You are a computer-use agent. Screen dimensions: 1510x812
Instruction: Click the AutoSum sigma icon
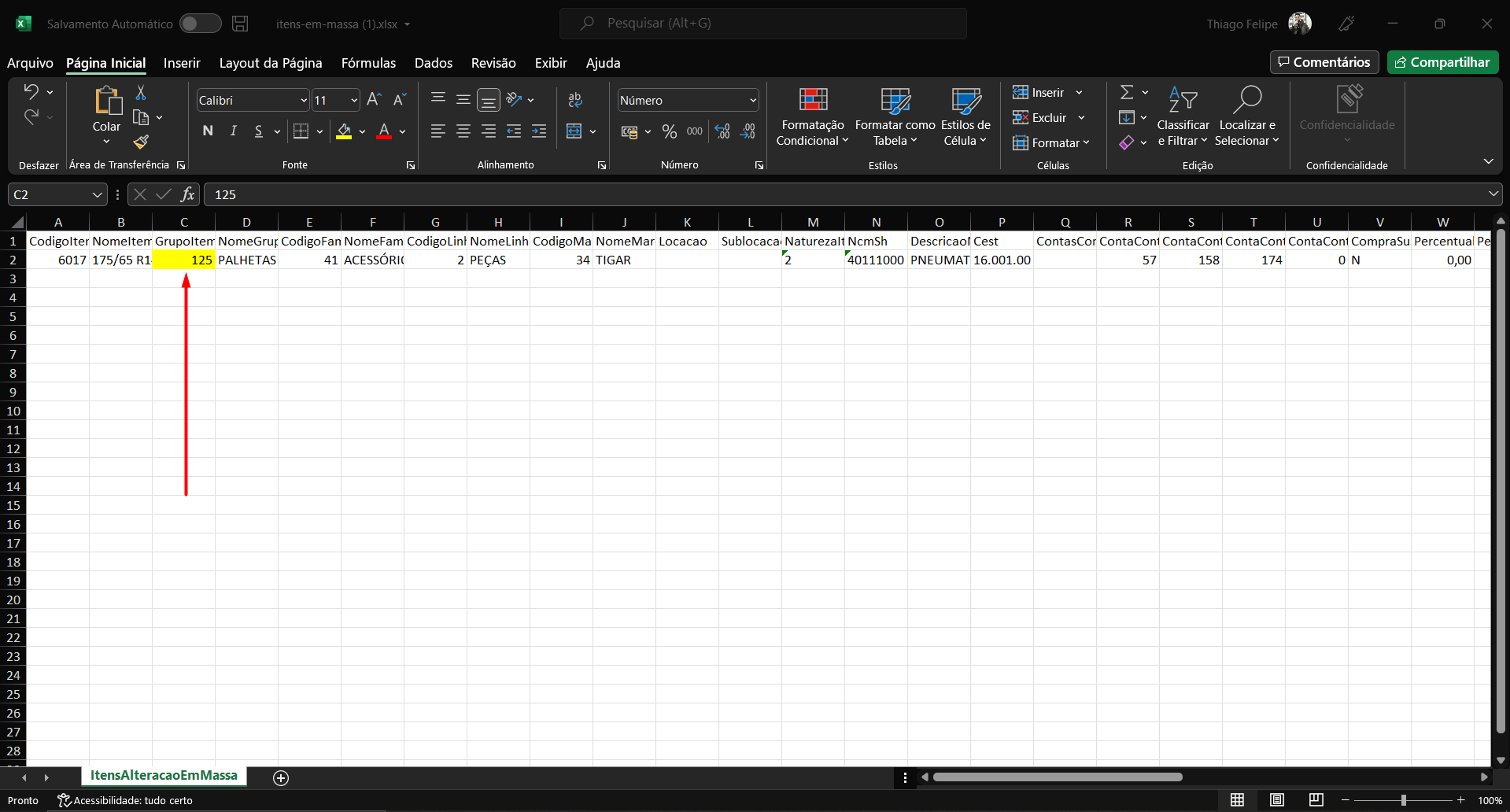1127,92
